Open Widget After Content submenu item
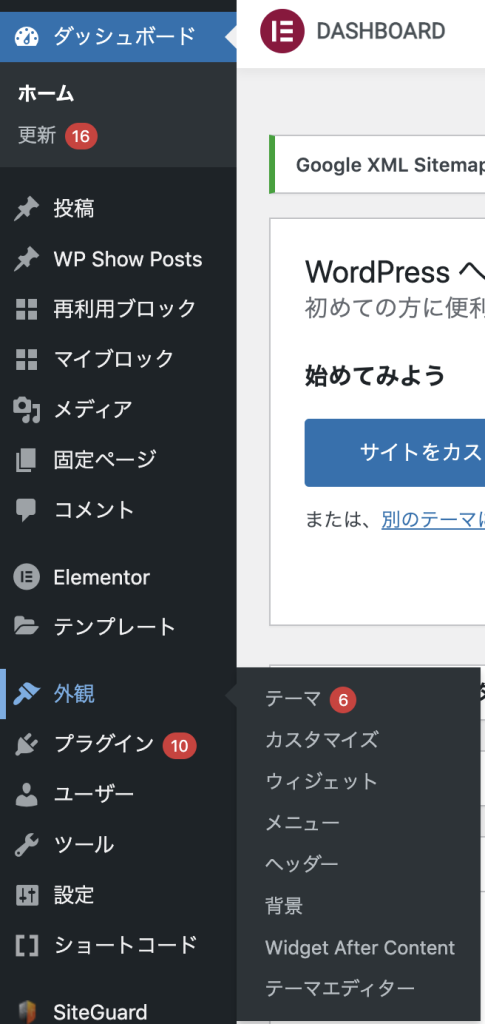Screen dimensions: 485x1024 point(360,948)
